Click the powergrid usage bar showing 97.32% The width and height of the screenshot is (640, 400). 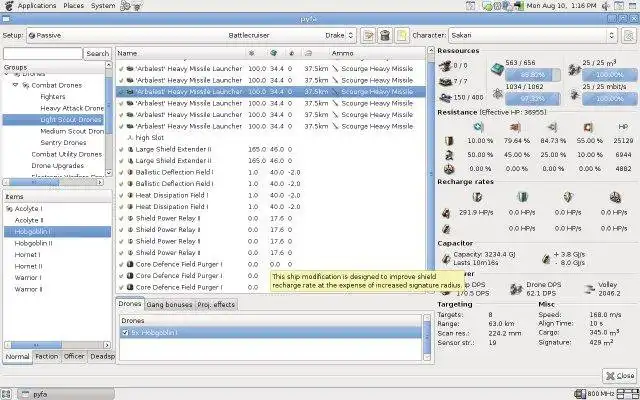(x=533, y=99)
